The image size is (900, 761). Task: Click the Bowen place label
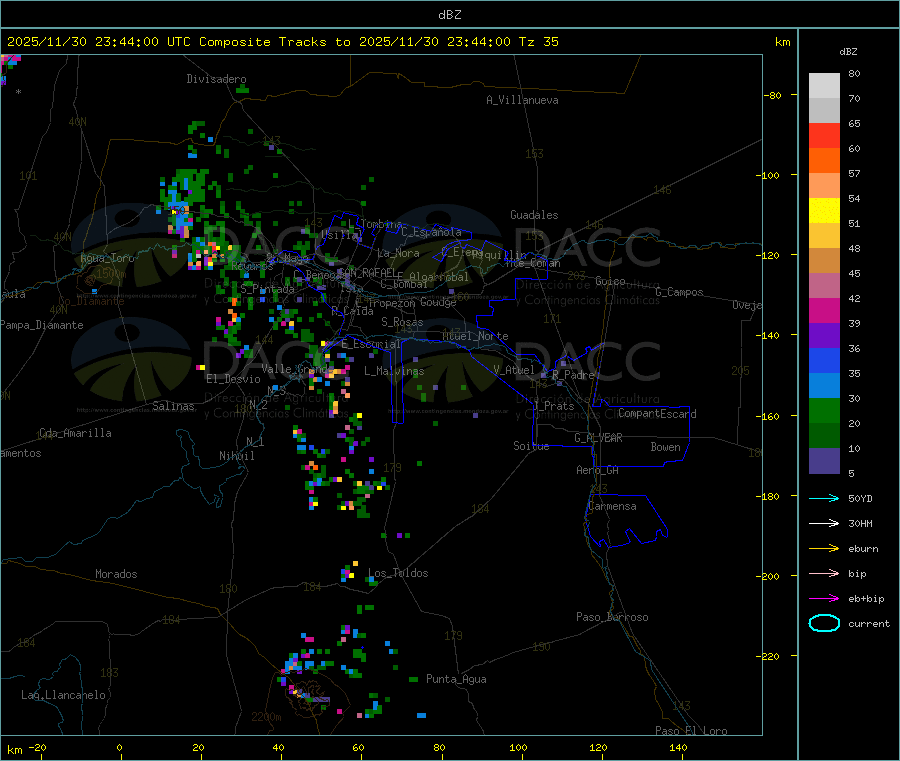(x=666, y=447)
